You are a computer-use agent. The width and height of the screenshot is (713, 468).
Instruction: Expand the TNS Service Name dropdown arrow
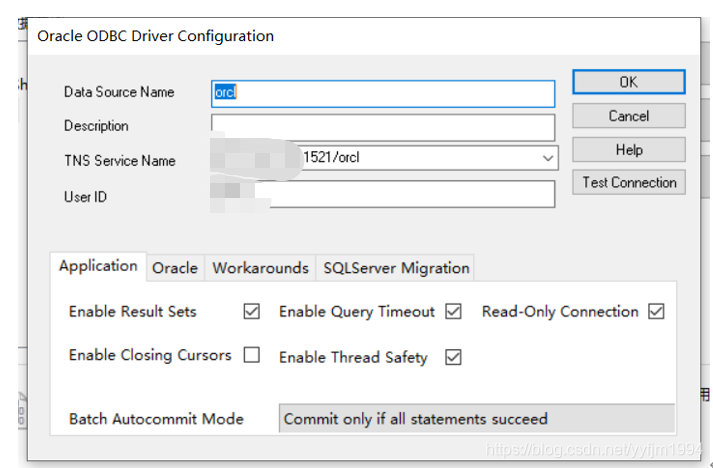pos(547,158)
